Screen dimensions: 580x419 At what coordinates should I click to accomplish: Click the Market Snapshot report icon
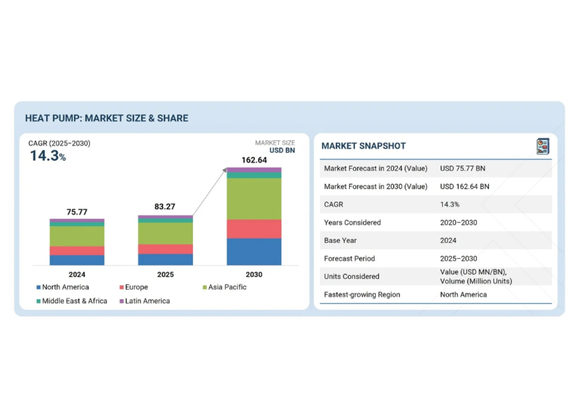pyautogui.click(x=543, y=146)
